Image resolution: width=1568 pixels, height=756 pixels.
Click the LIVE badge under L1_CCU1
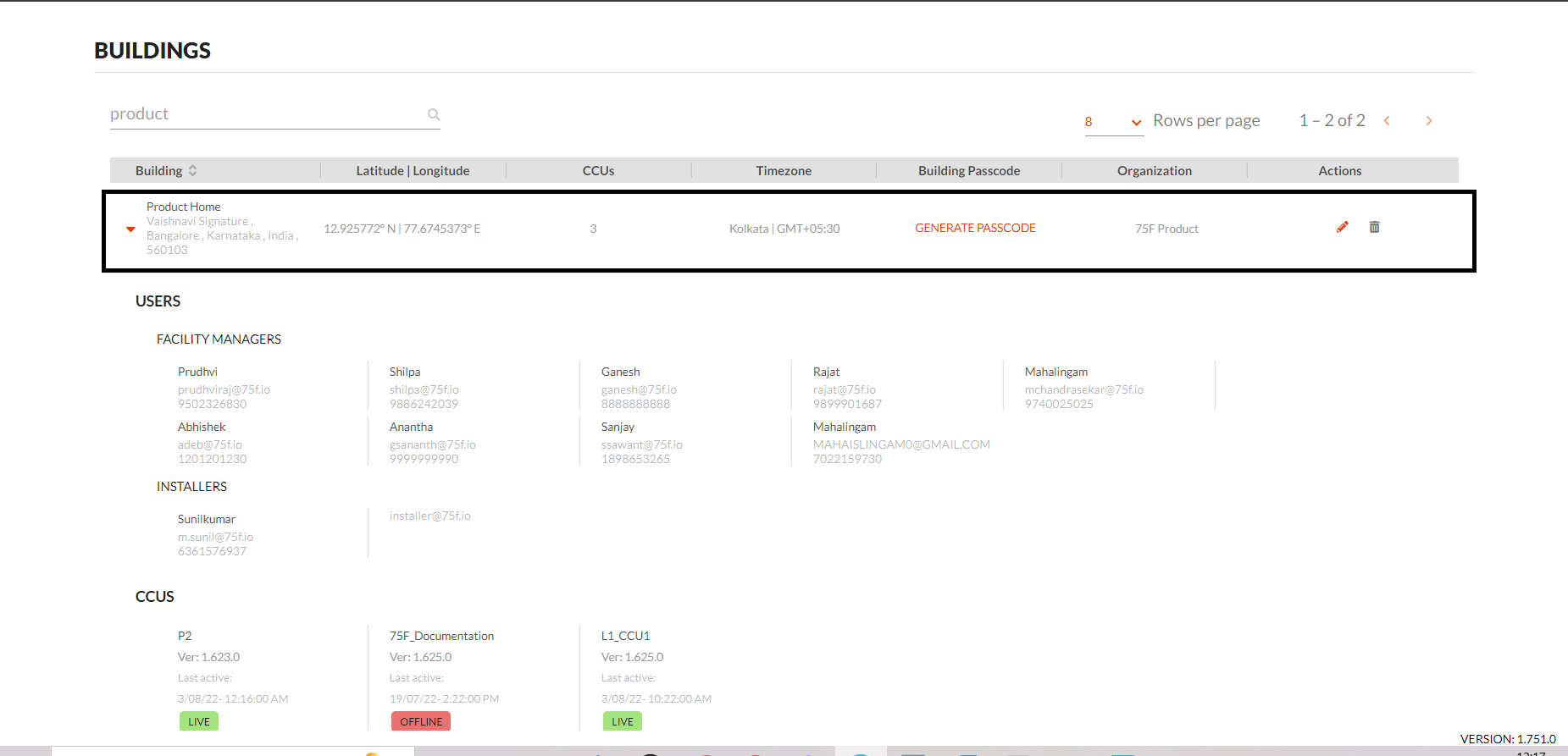[623, 721]
